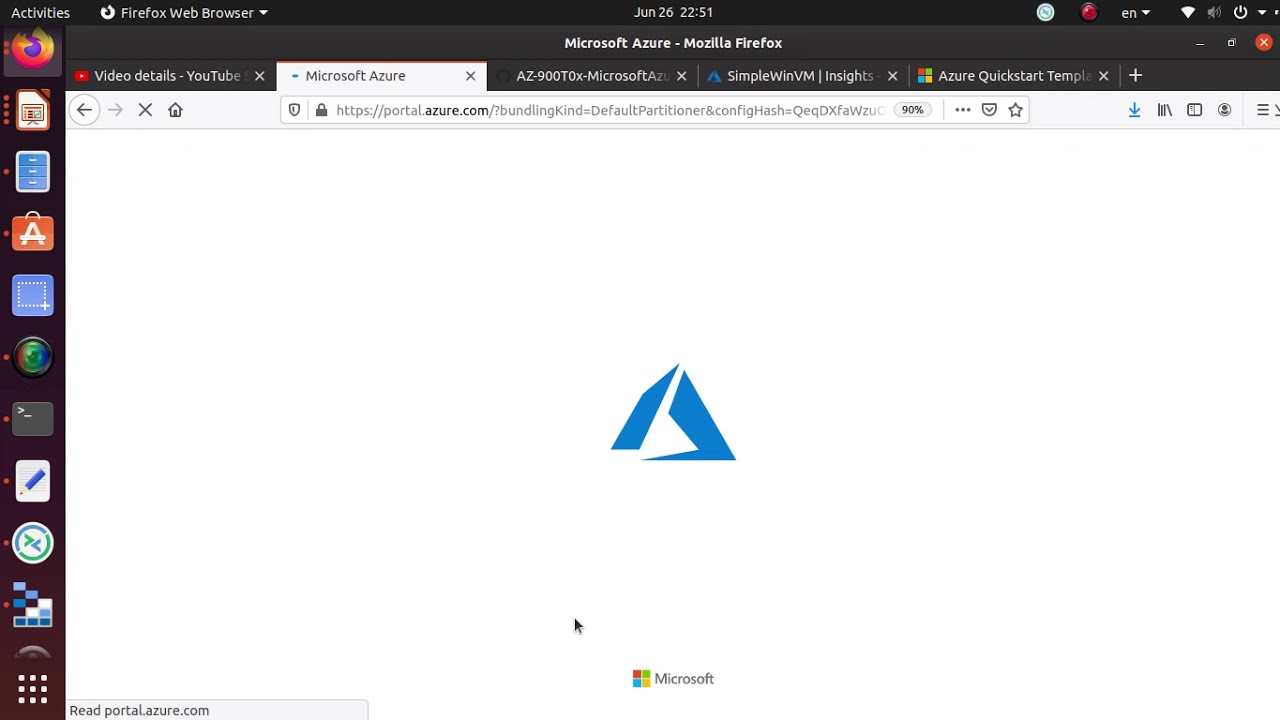Click the Azure logo in page center

coord(673,412)
